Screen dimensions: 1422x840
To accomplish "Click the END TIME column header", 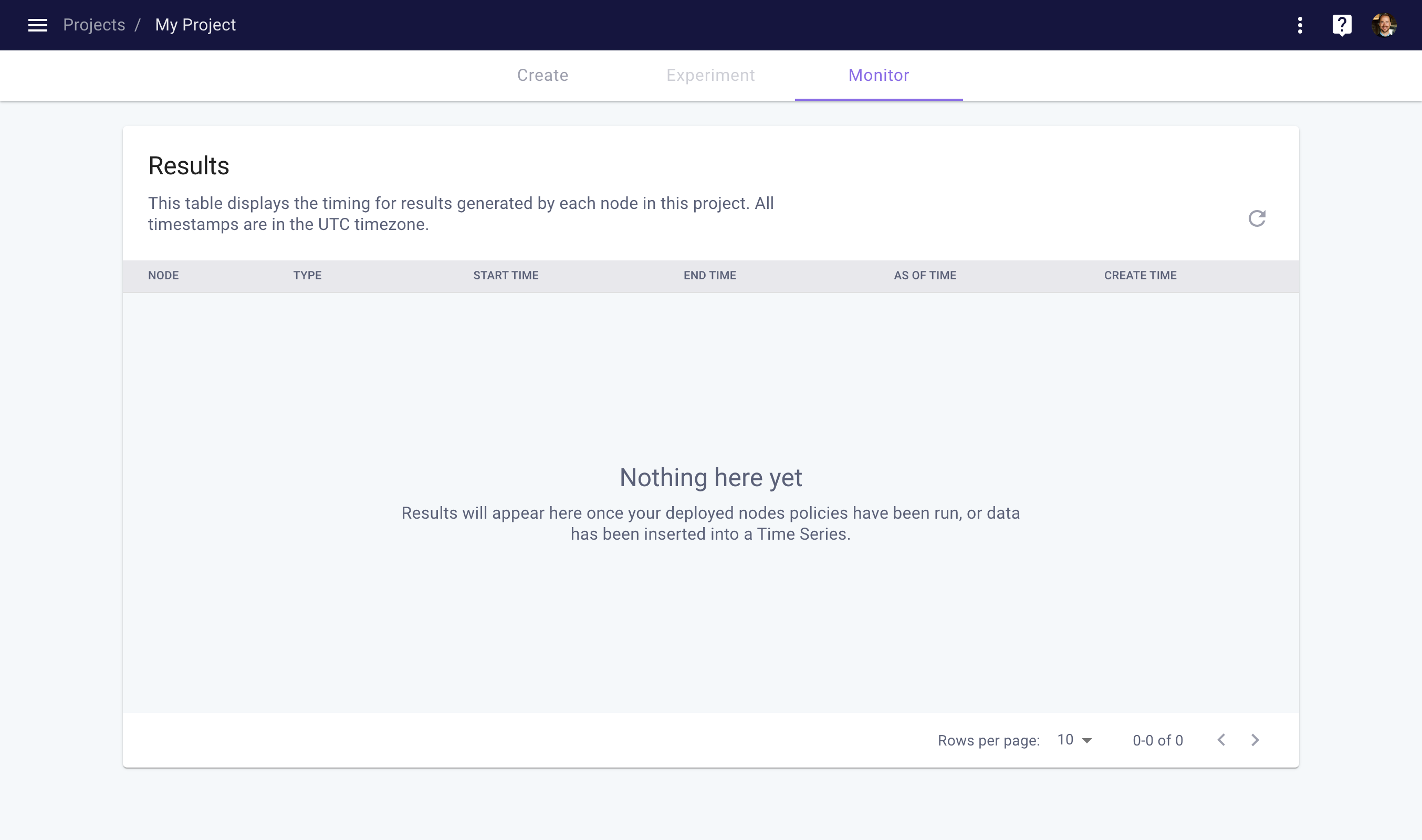I will click(x=709, y=276).
